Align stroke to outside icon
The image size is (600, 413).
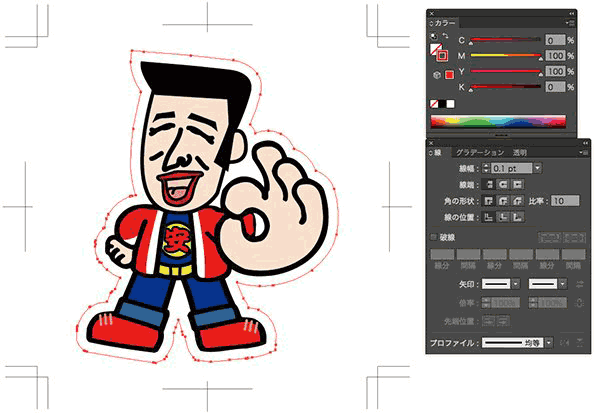(x=517, y=217)
